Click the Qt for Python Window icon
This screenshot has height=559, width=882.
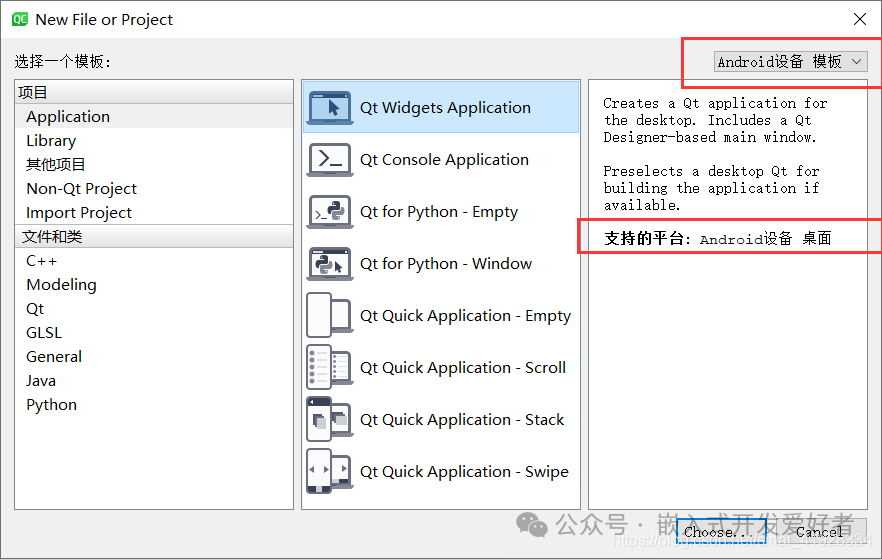(x=330, y=264)
